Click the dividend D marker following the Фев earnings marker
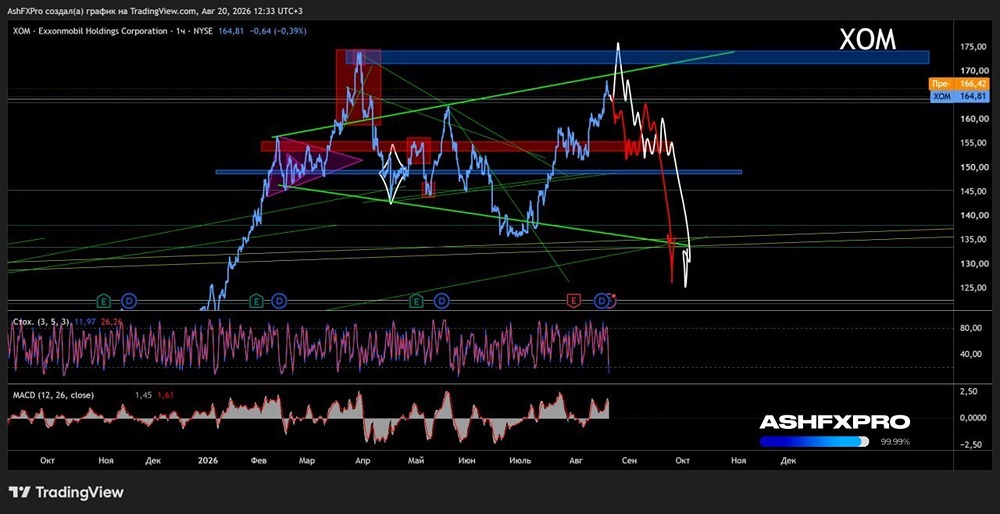Image resolution: width=1000 pixels, height=514 pixels. [x=279, y=299]
